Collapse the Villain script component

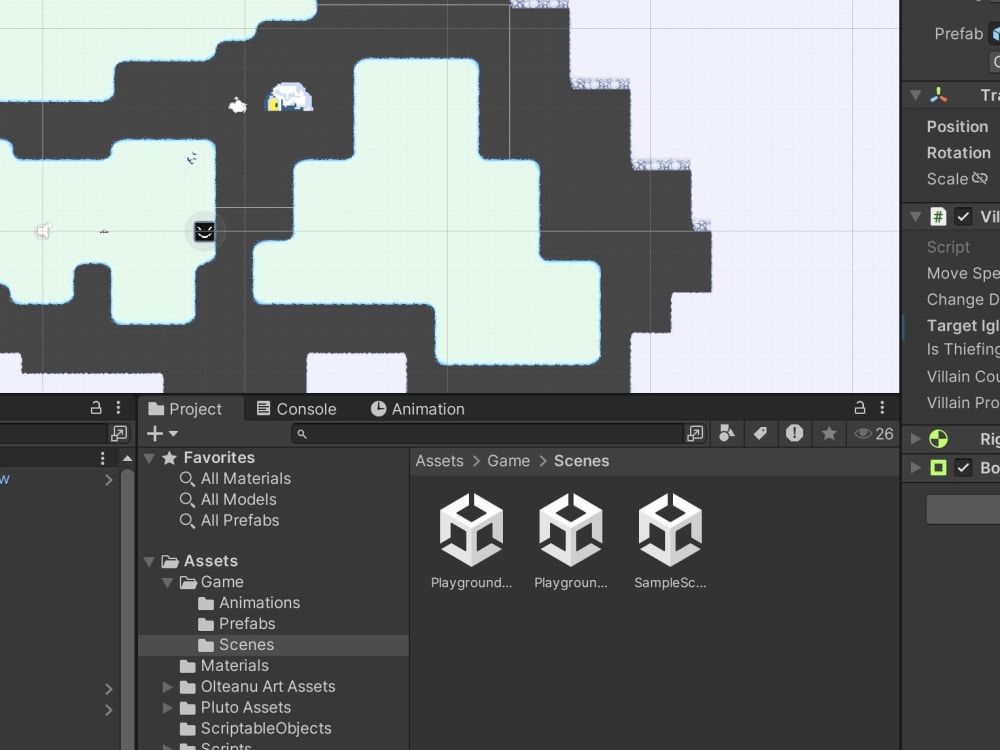(916, 217)
